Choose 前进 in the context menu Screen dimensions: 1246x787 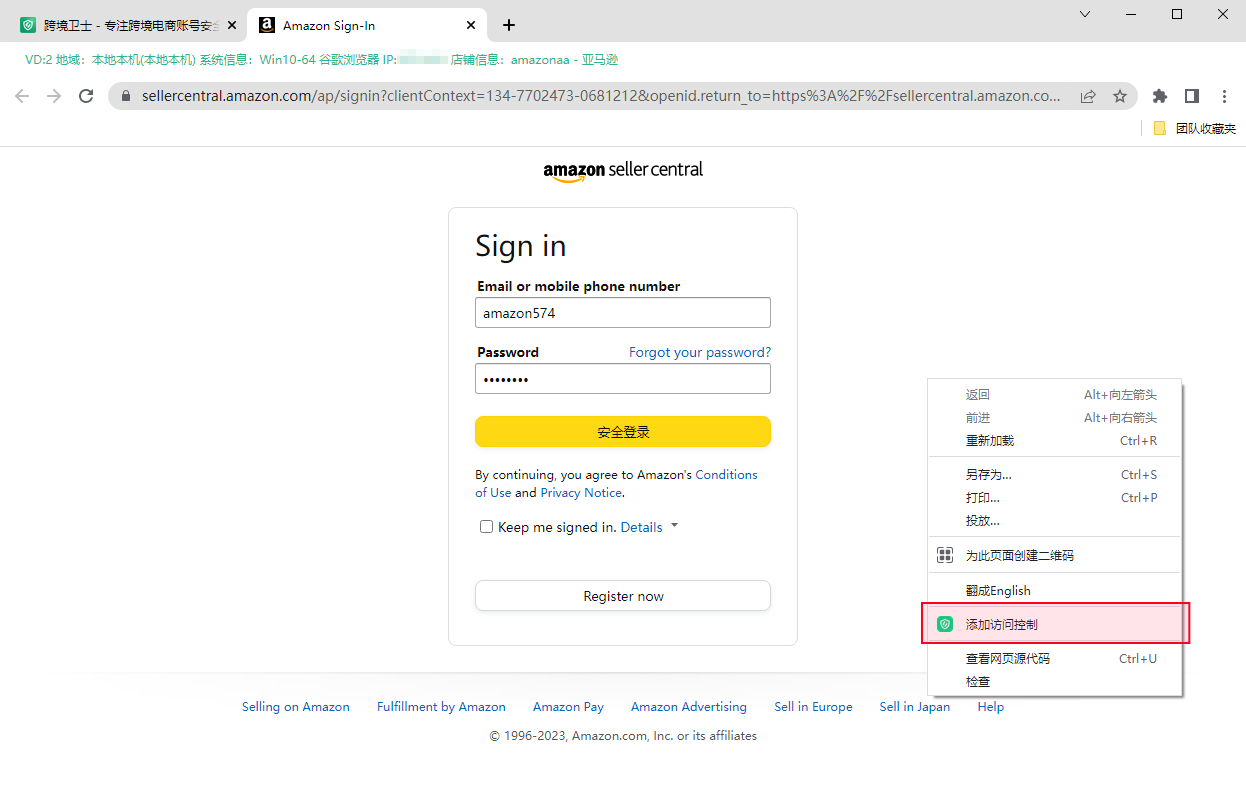1055,418
